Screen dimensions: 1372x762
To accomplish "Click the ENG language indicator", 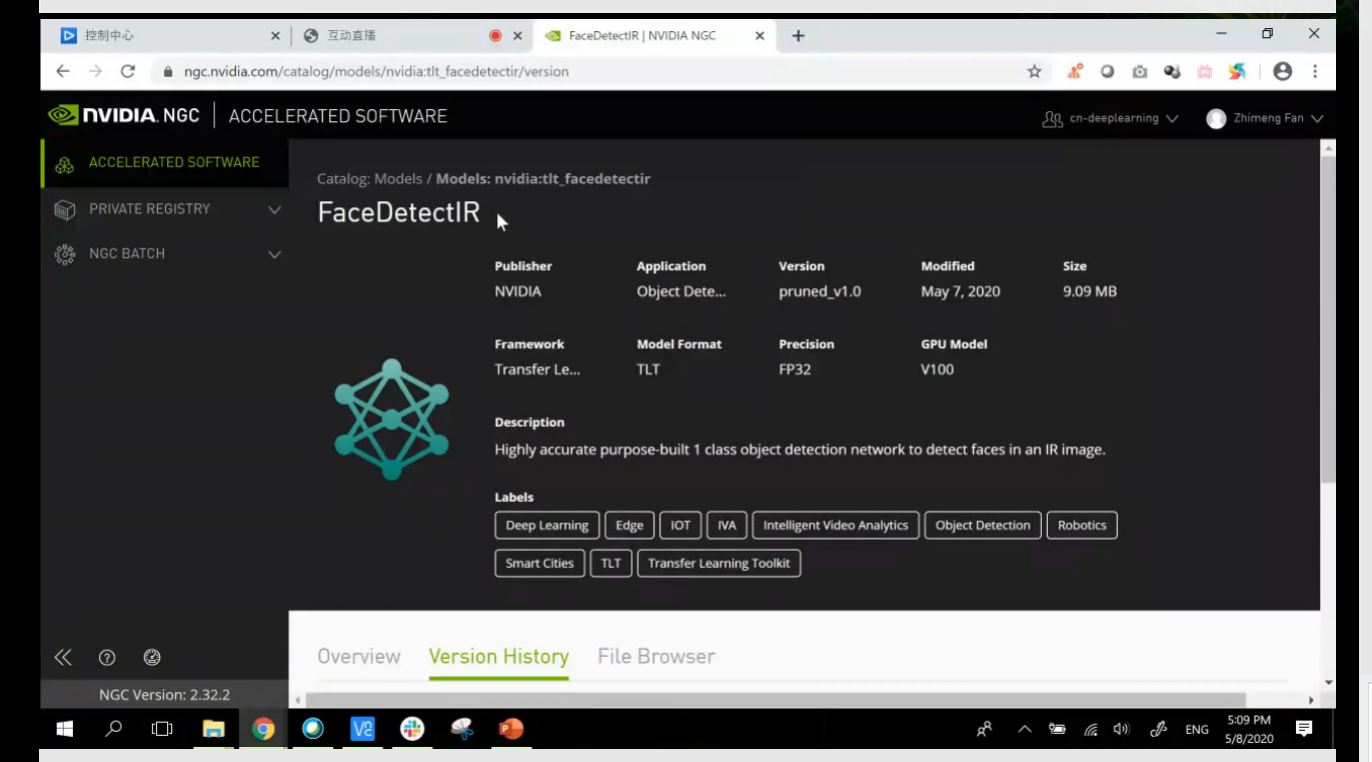I will (x=1196, y=730).
